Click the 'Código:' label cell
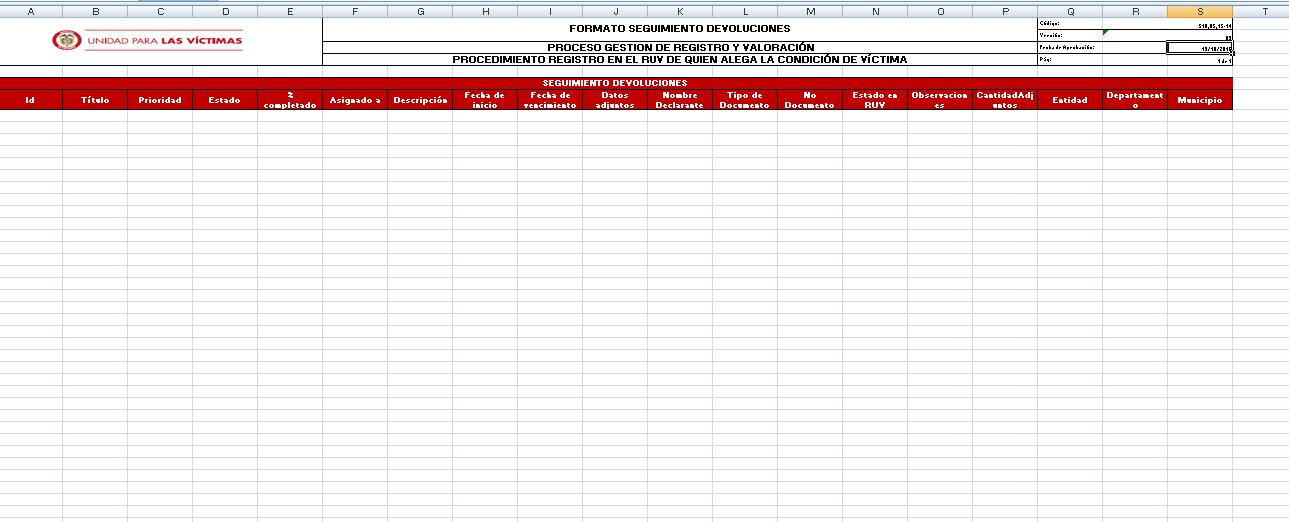Viewport: 1289px width, 522px height. click(1070, 24)
